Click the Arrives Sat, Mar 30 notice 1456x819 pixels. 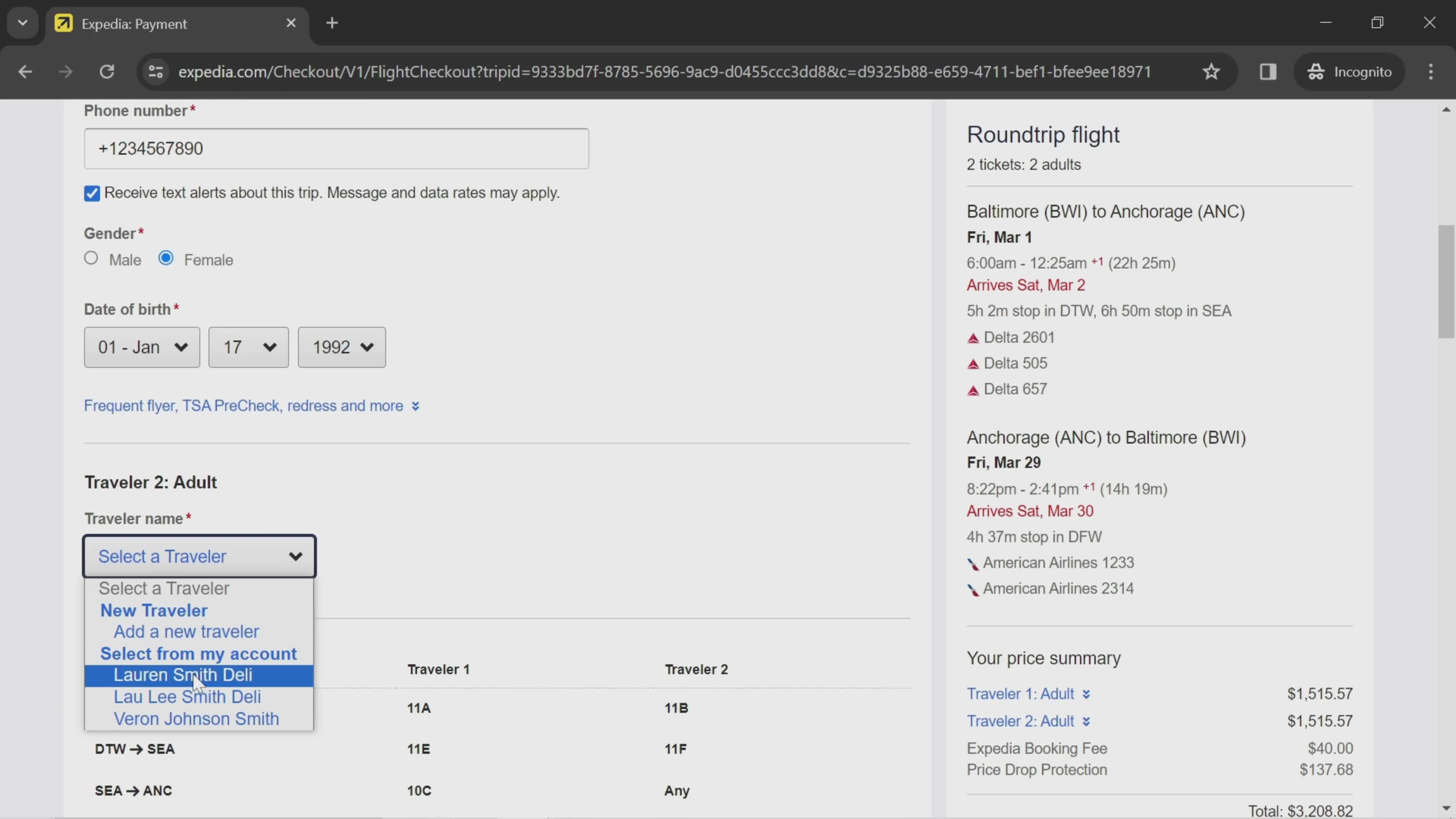1030,511
